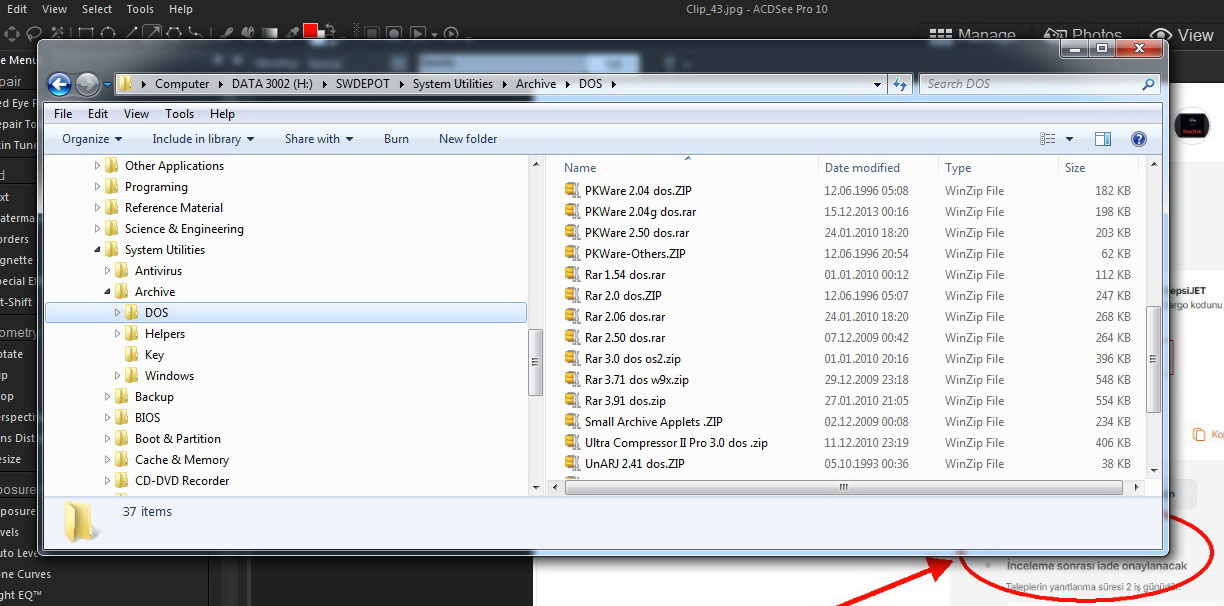Select the Rectangle tool in ACDSee toolbar
Screen dimensions: 1224x606
pos(85,33)
